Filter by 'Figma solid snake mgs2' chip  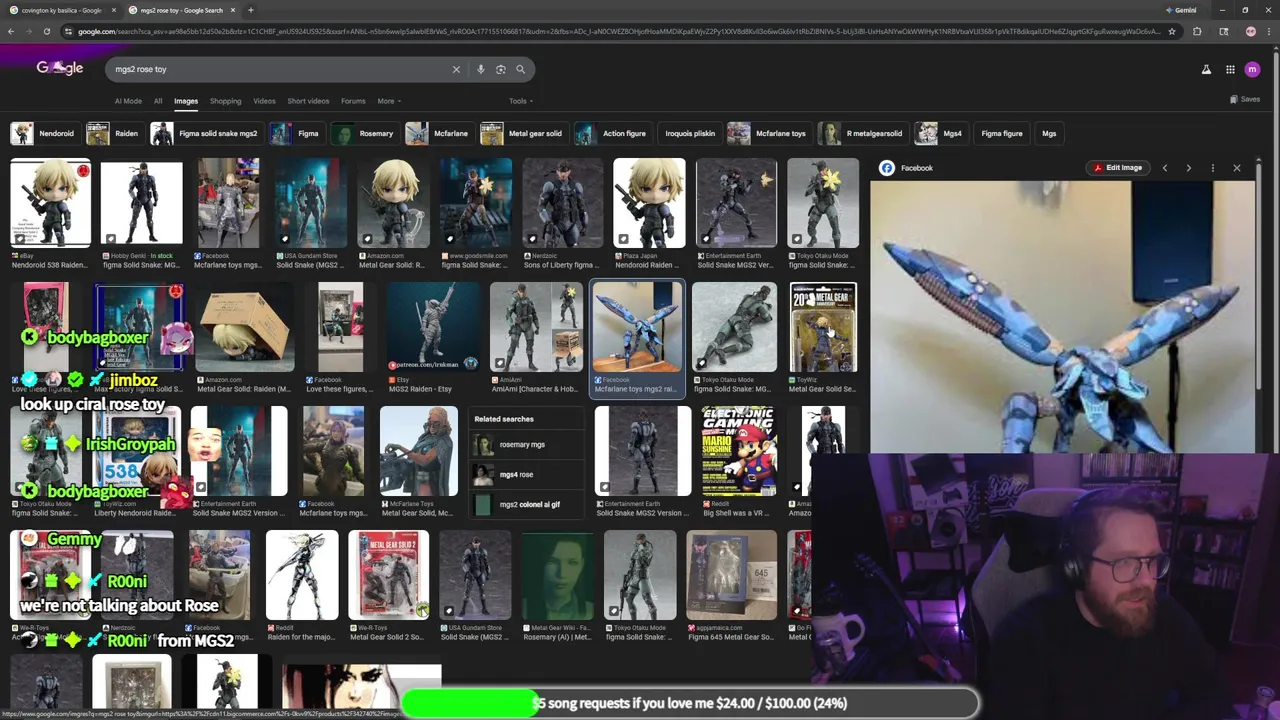click(205, 133)
